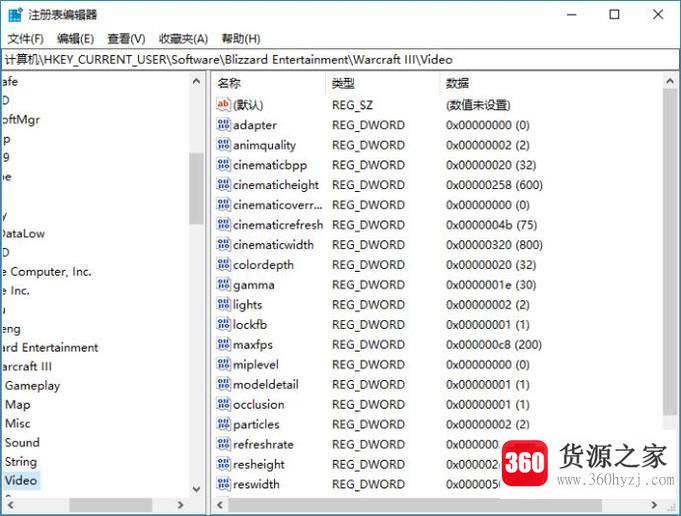This screenshot has height=516, width=681.
Task: Select the Computer, Inc. tree key
Action: (x=47, y=271)
